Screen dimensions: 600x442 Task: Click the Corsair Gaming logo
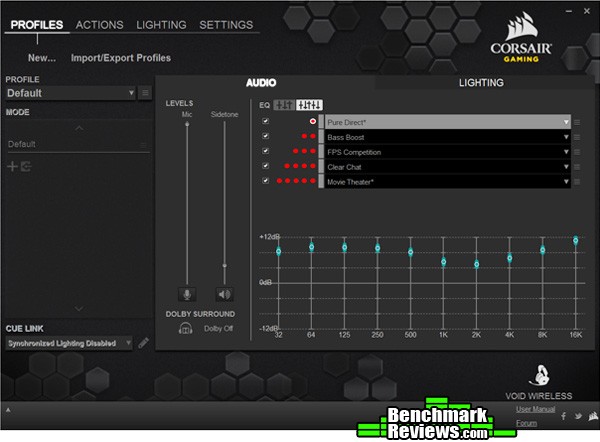point(521,38)
